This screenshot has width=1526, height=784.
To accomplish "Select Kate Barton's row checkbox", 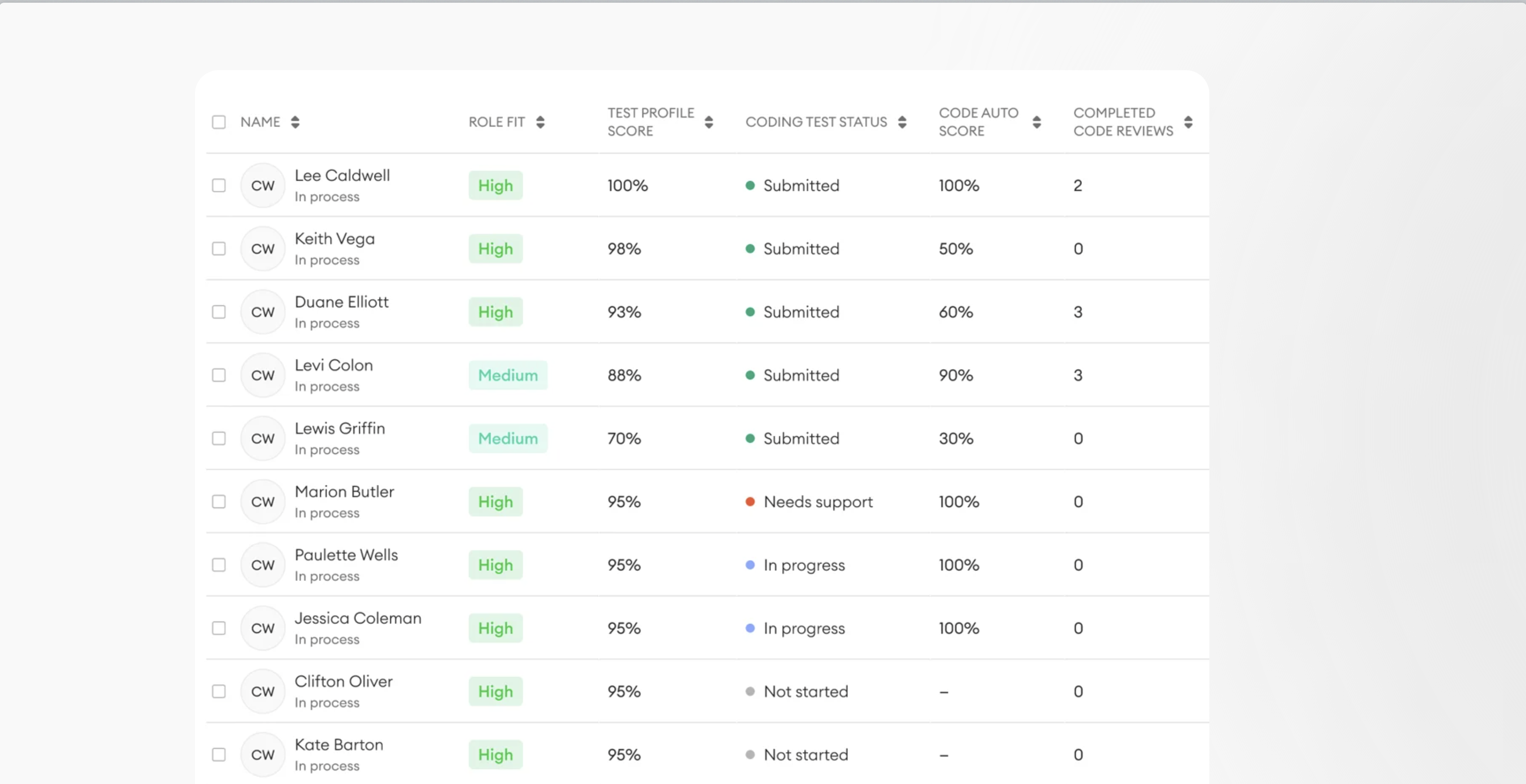I will (x=219, y=755).
